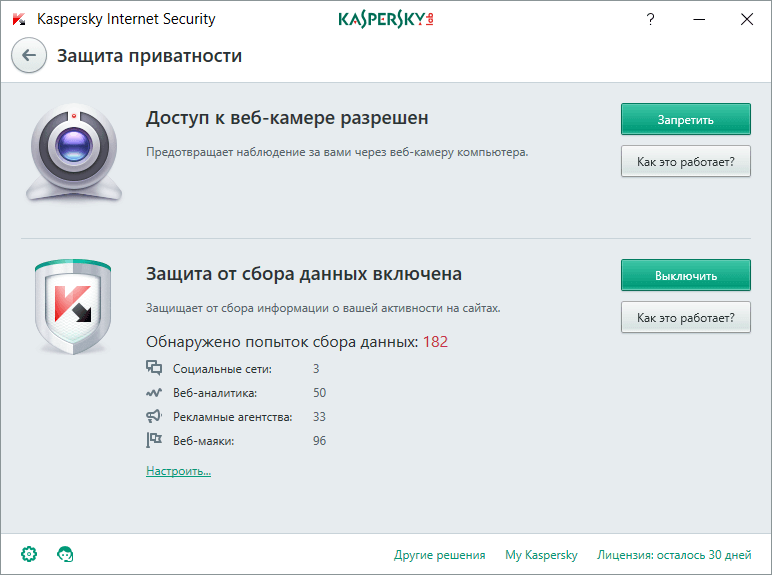This screenshot has height=575, width=772.
Task: Click the web analytics graph icon
Action: 154,393
